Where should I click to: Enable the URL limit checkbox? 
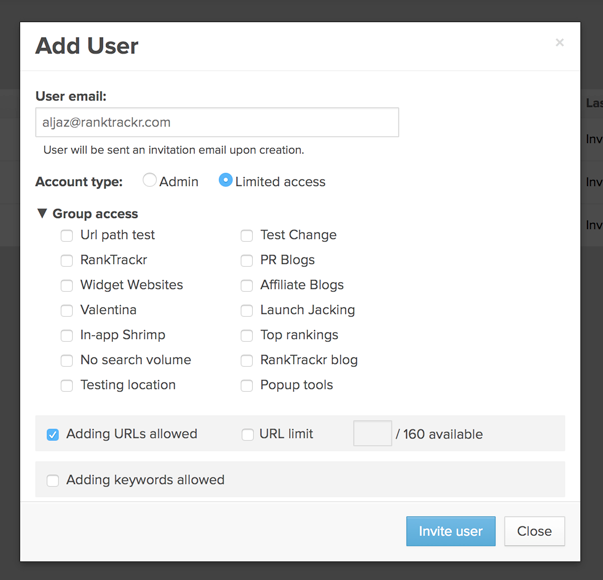click(247, 435)
